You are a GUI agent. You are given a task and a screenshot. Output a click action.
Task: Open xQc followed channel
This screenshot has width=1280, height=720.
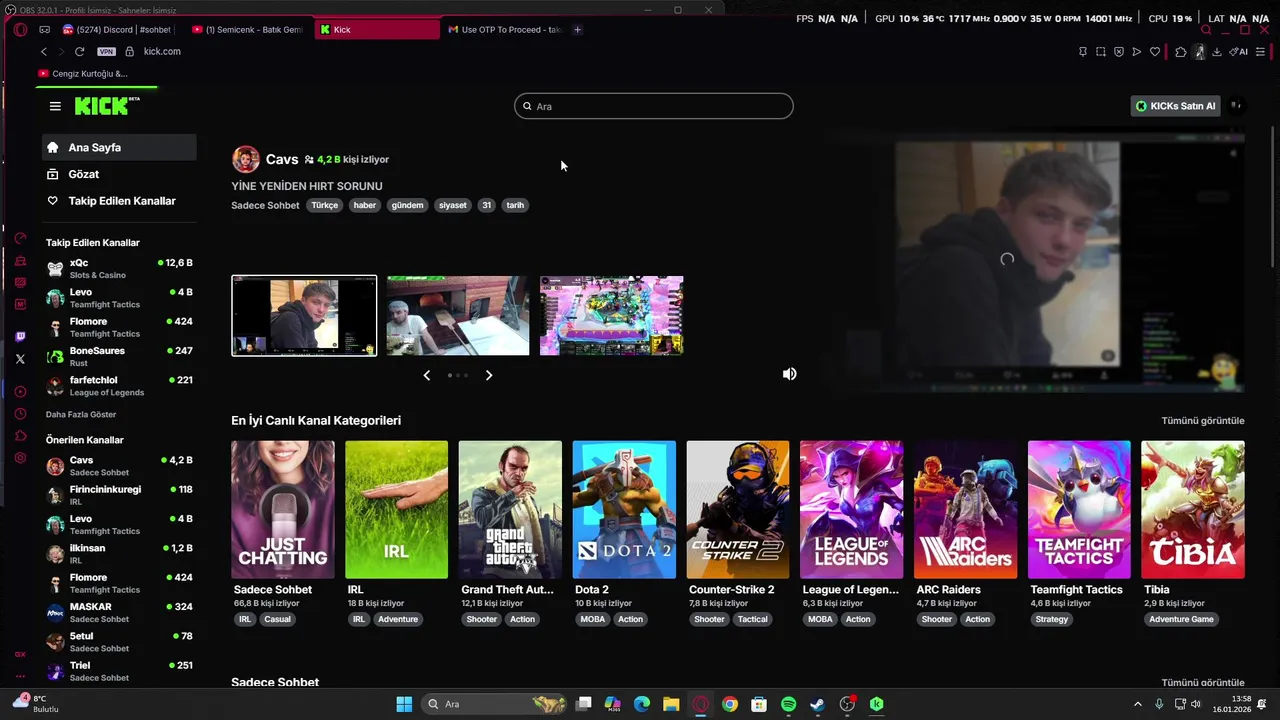point(119,269)
